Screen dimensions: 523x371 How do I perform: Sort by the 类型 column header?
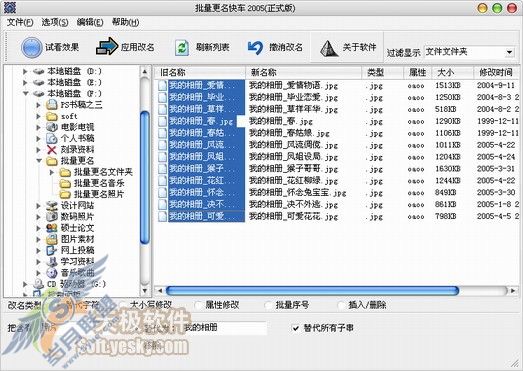383,72
